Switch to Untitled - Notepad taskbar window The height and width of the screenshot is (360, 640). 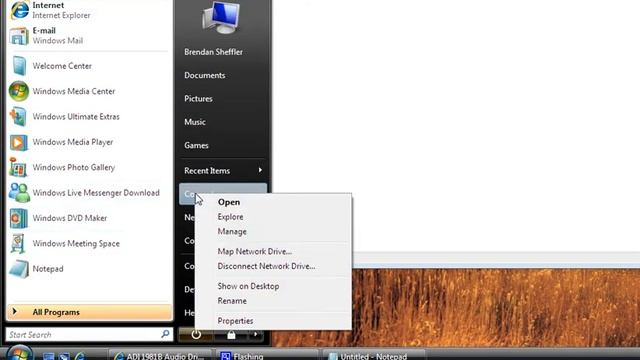pos(374,355)
